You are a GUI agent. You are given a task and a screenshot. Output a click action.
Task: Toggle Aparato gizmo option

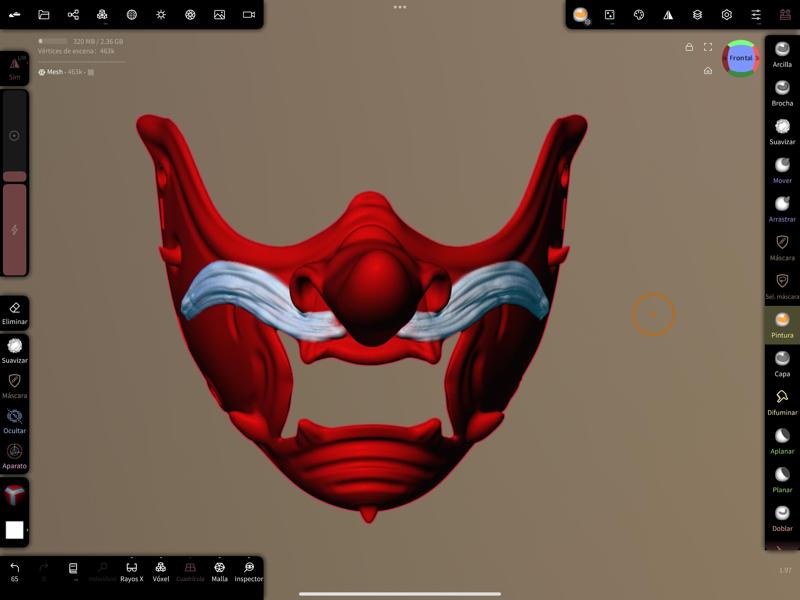tap(14, 457)
